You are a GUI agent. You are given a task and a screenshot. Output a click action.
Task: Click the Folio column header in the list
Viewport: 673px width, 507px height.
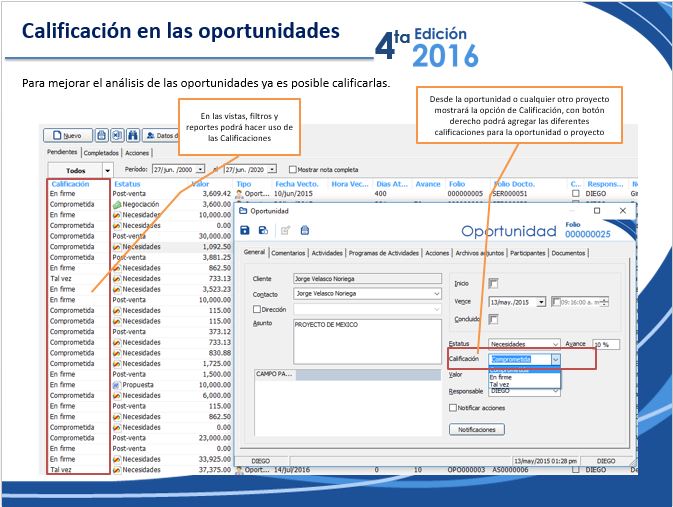pos(457,184)
